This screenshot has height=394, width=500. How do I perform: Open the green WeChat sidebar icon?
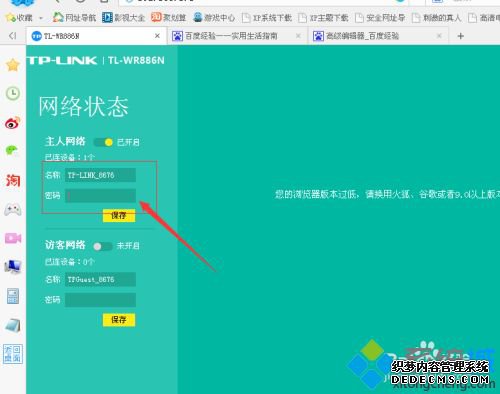coord(13,151)
